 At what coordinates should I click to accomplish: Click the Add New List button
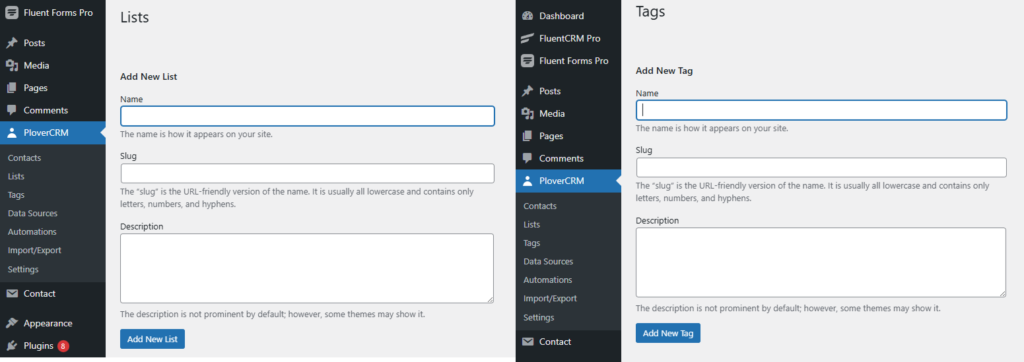coord(152,339)
